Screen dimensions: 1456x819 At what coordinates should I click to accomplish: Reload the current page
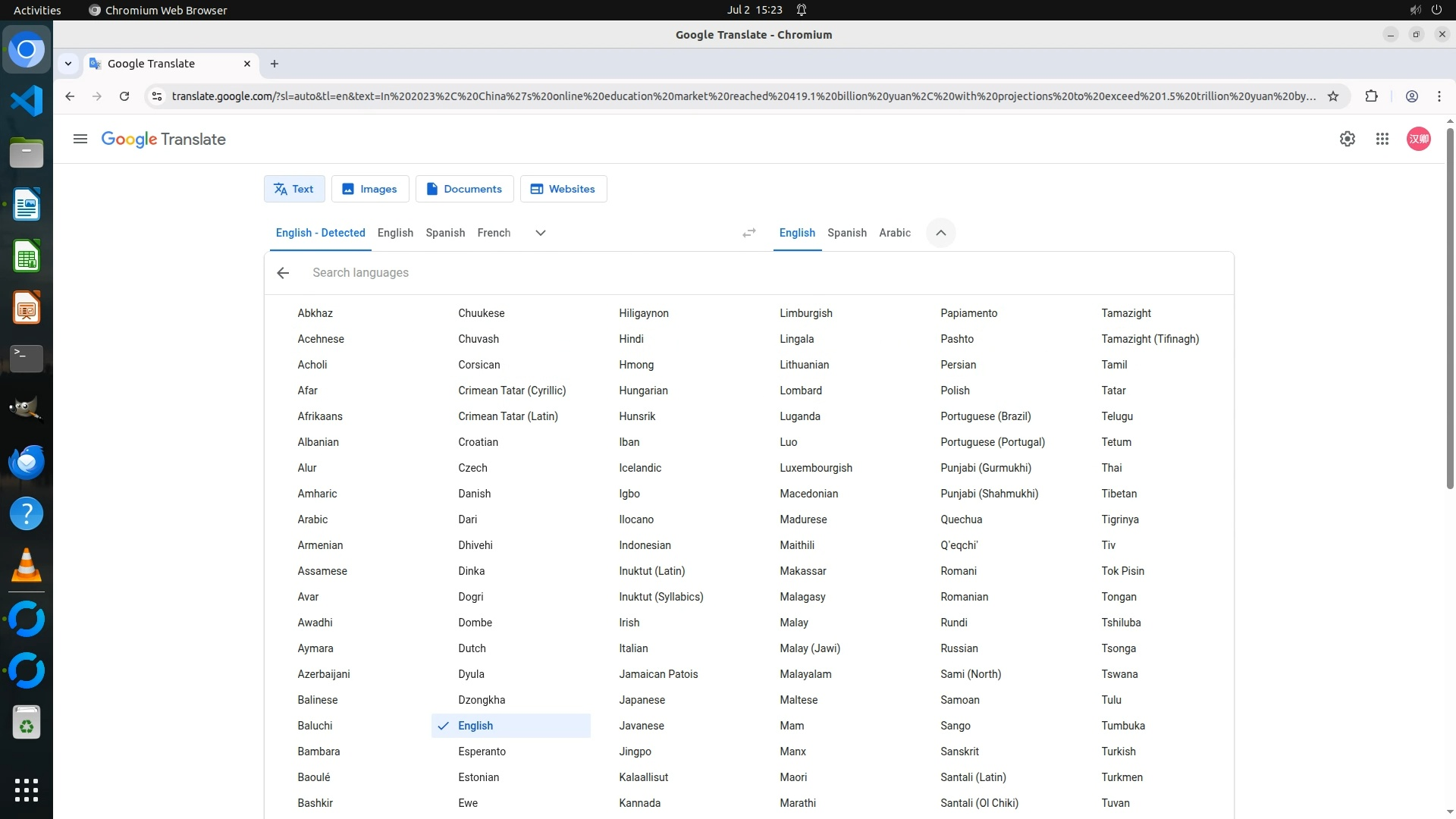124,96
